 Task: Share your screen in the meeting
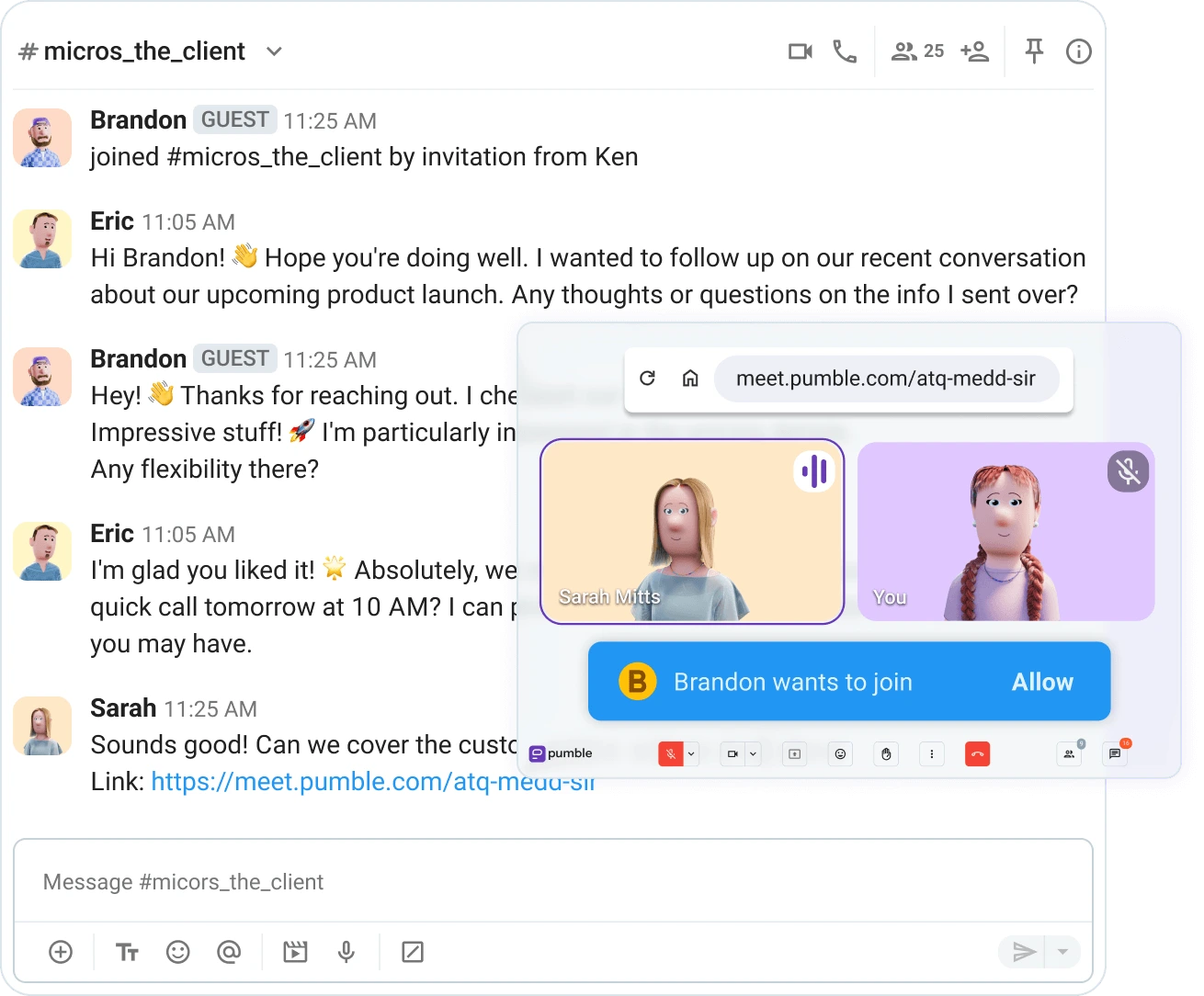[x=794, y=754]
